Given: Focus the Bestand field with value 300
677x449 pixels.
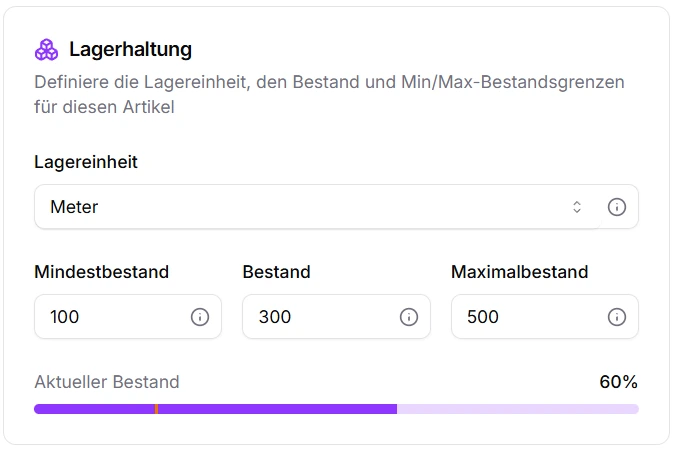Looking at the screenshot, I should pyautogui.click(x=318, y=317).
